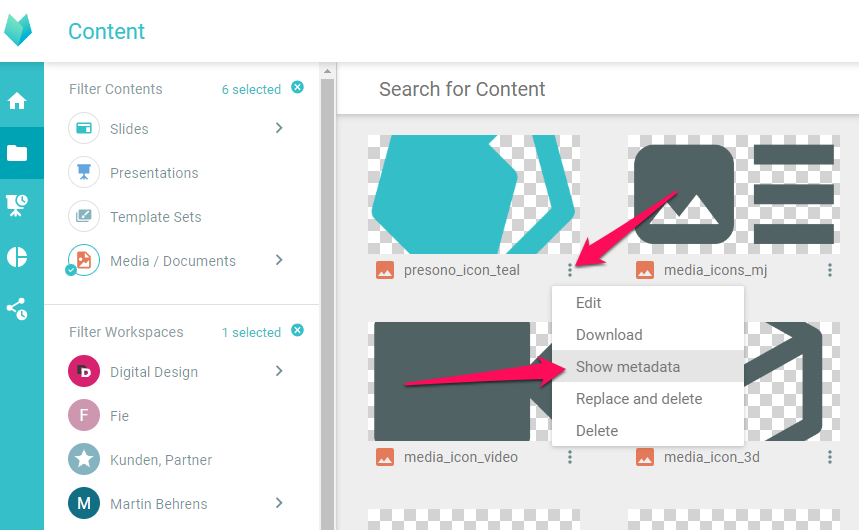This screenshot has width=859, height=530.
Task: Open three-dot menu for media_icon_video
Action: coord(570,457)
